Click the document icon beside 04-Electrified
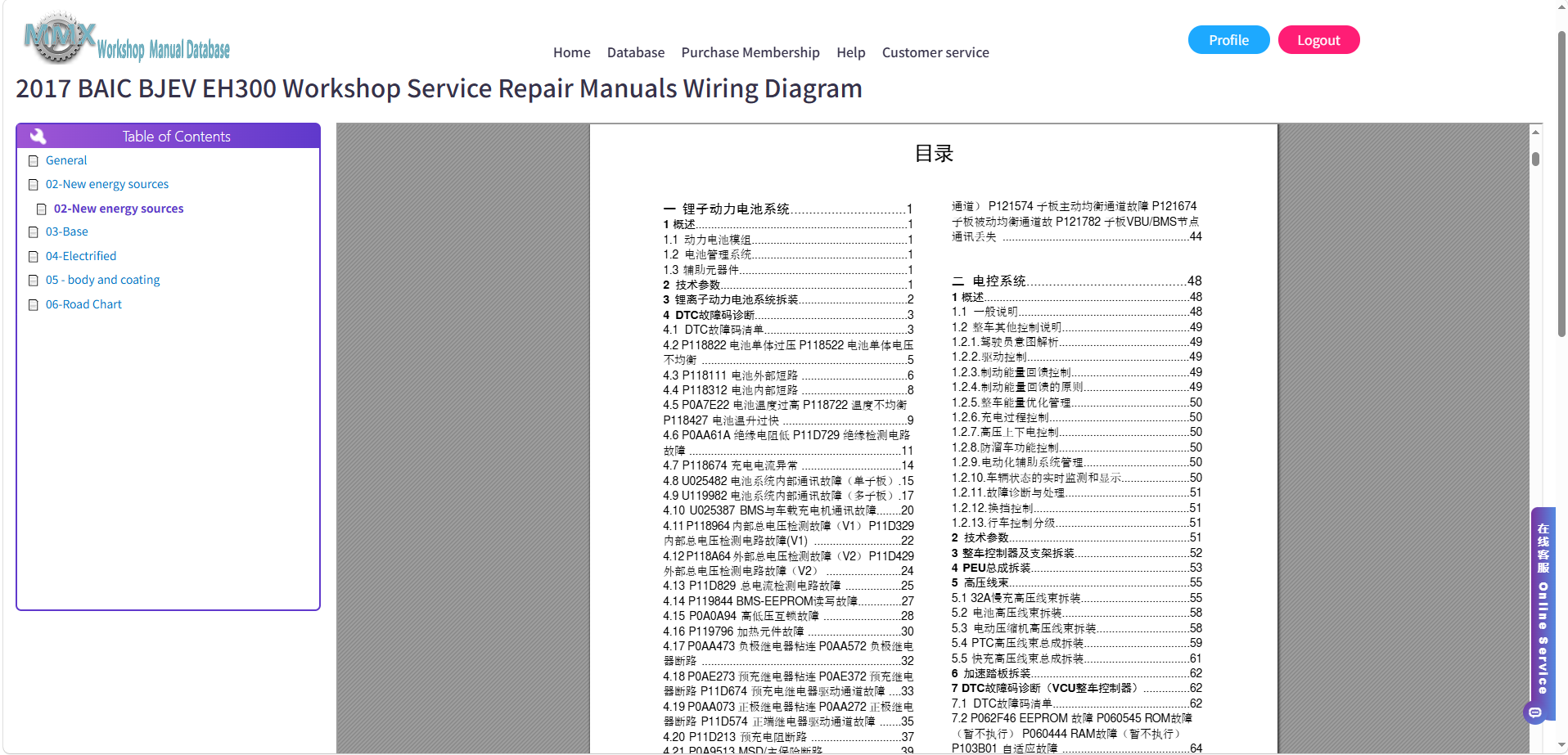Image resolution: width=1568 pixels, height=755 pixels. 34,257
